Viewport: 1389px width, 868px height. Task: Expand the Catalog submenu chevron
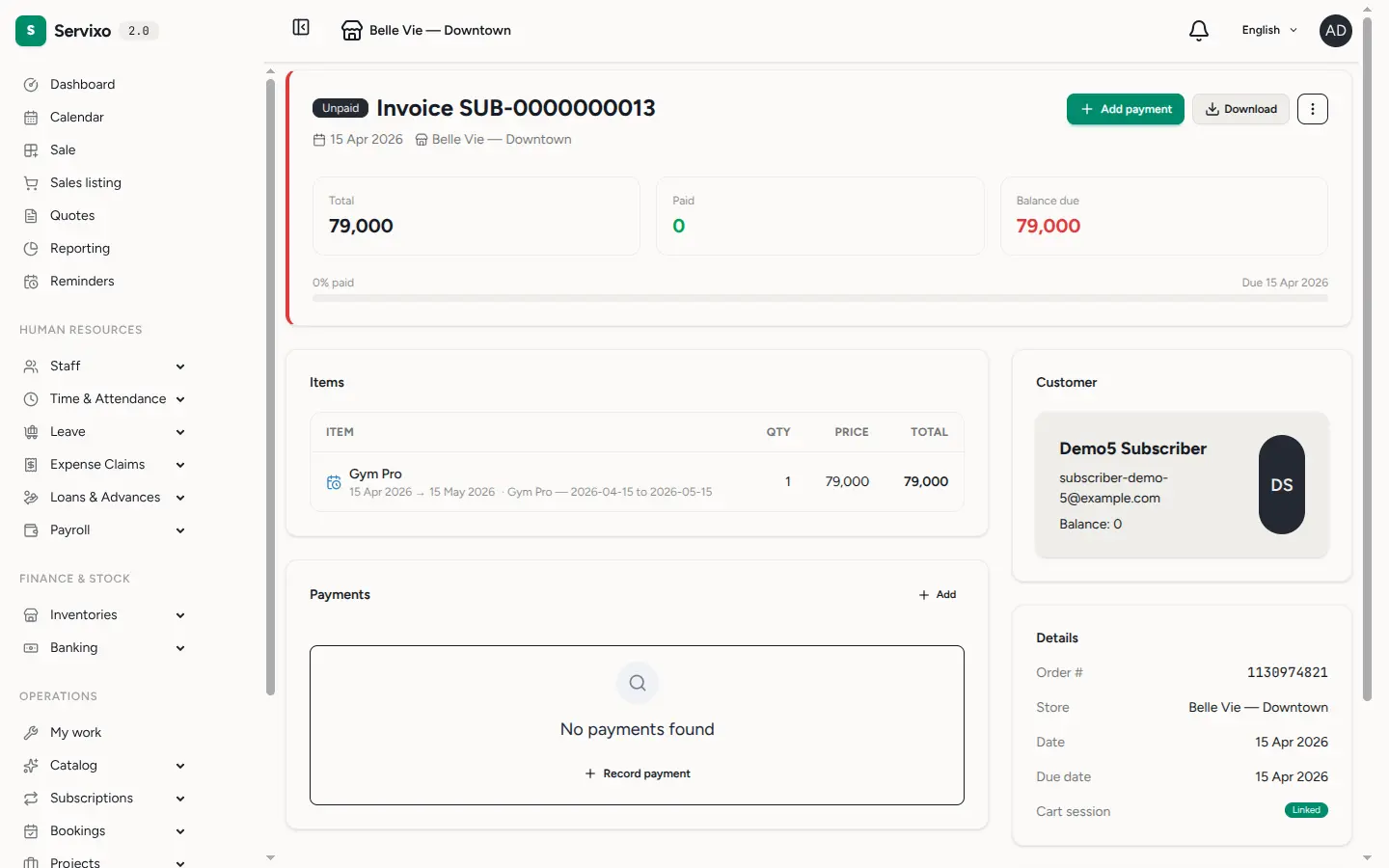180,766
